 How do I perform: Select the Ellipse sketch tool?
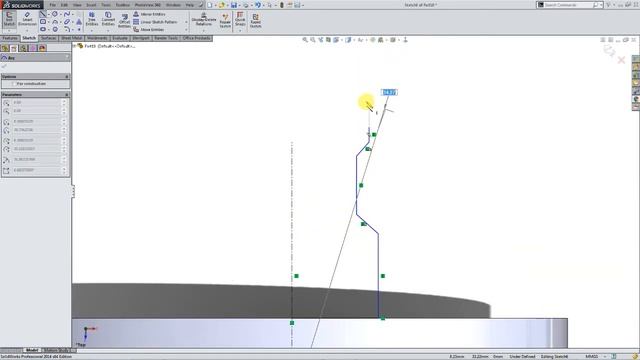[67, 22]
